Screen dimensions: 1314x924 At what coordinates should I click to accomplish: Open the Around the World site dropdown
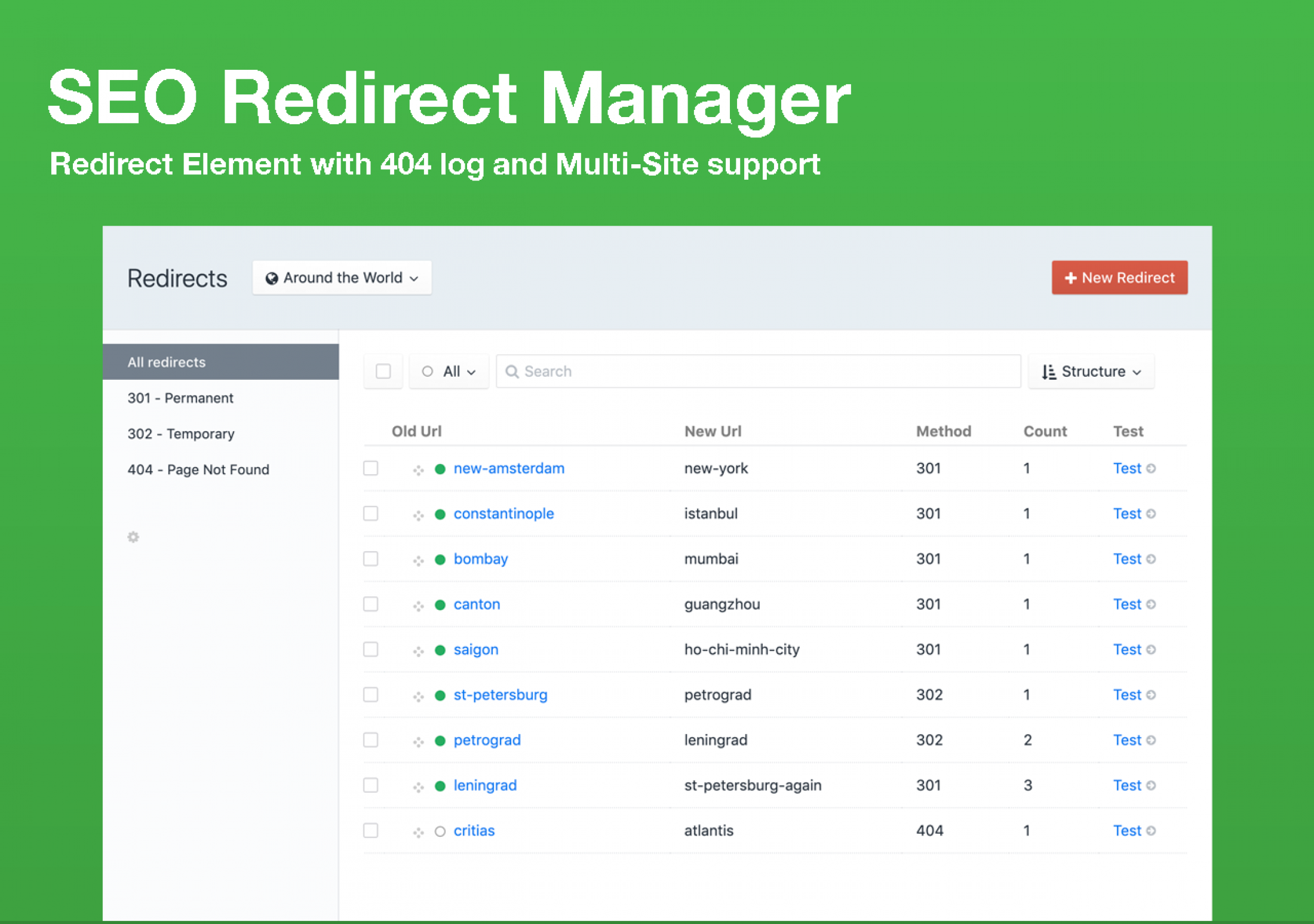[x=342, y=277]
